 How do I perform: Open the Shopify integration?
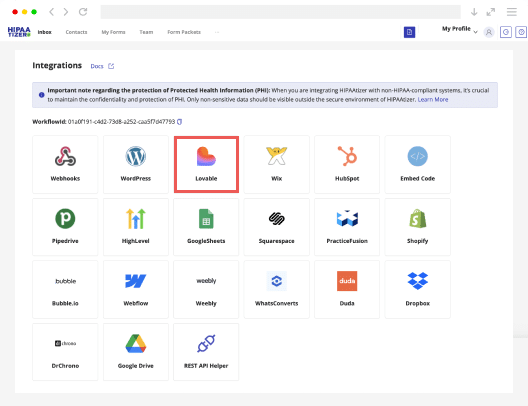pyautogui.click(x=418, y=227)
